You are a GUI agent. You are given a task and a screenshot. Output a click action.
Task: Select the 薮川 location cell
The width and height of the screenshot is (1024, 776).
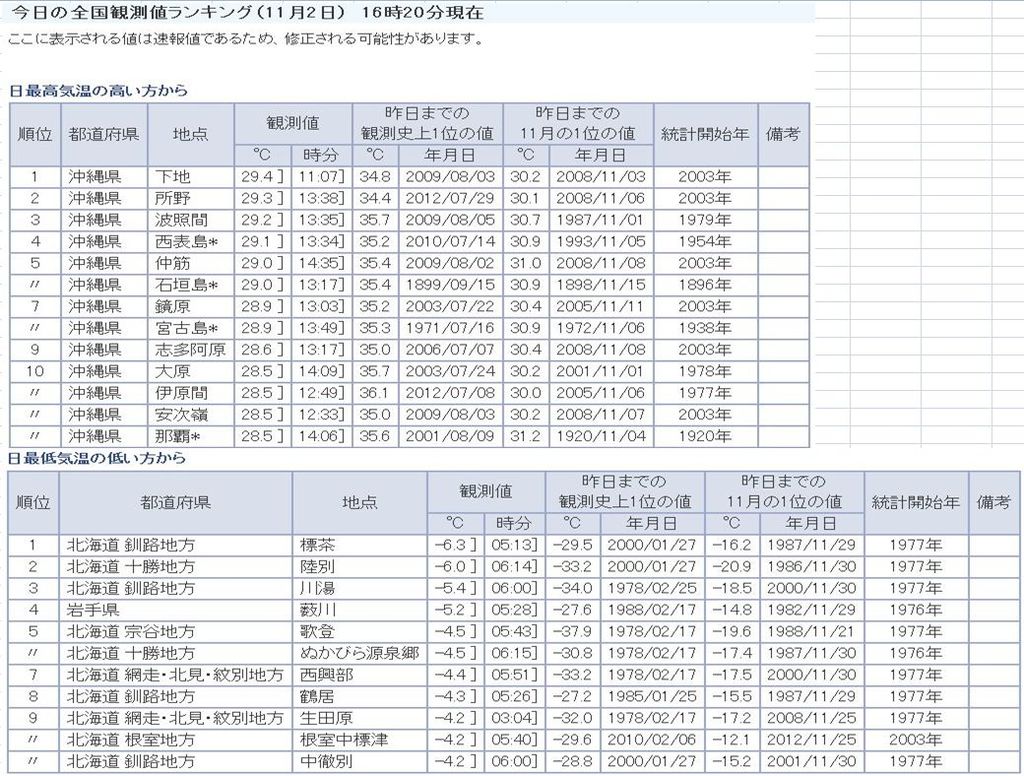[x=359, y=609]
